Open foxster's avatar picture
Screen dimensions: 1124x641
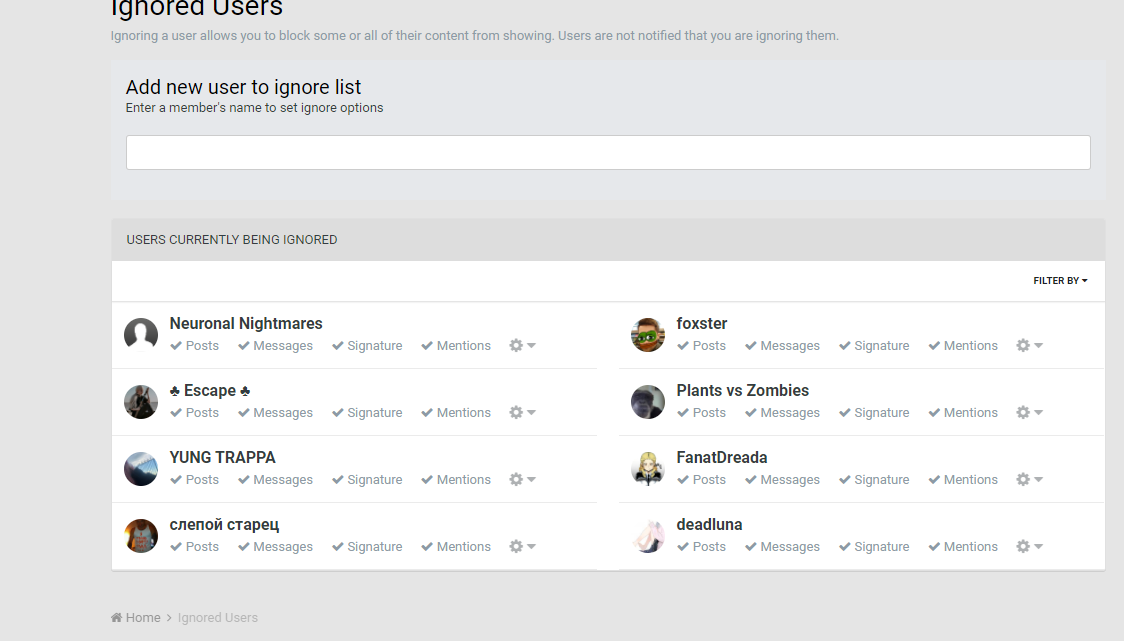click(x=648, y=335)
